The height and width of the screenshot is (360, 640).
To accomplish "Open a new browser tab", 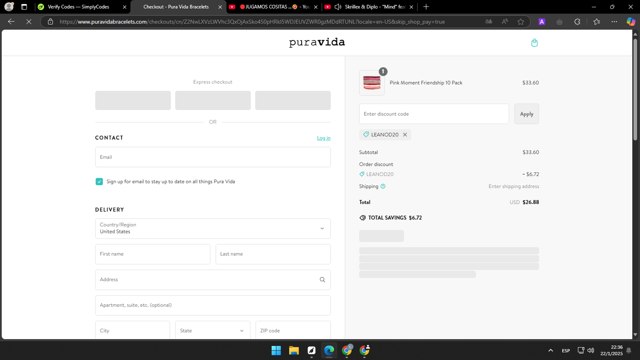I will point(426,7).
